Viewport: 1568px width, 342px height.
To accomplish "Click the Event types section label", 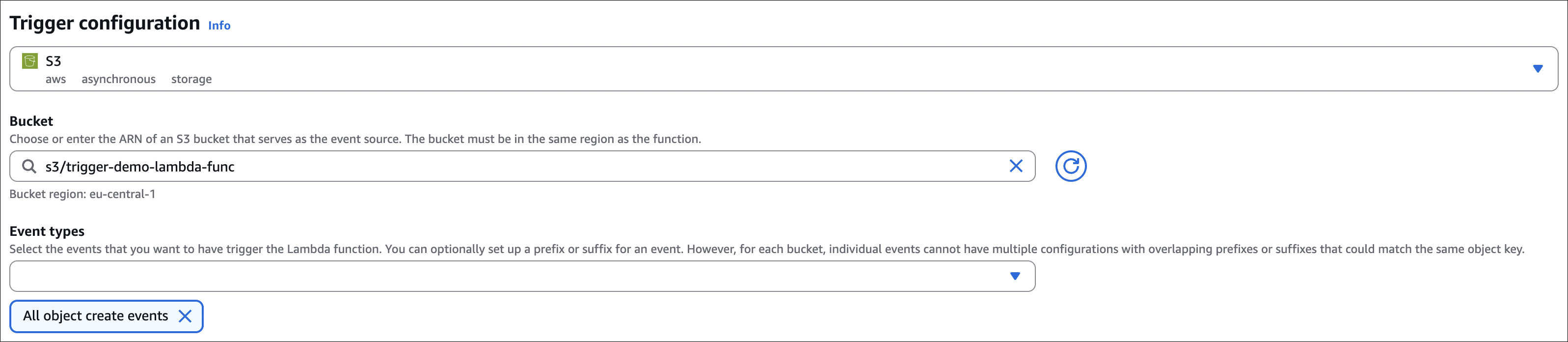I will point(47,231).
